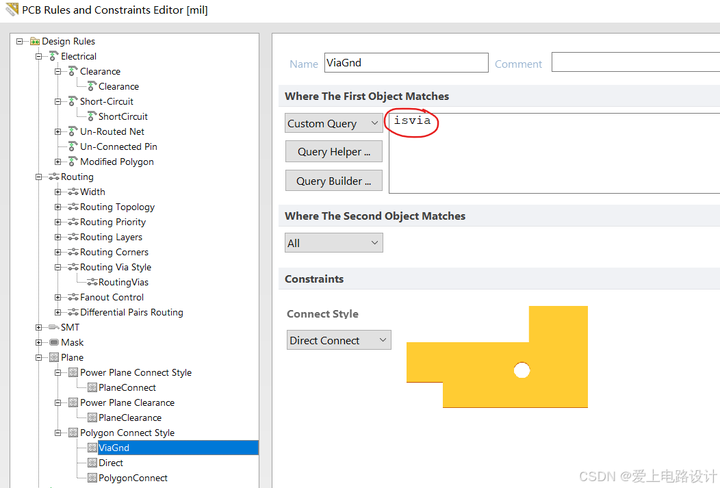Screen dimensions: 720x488
Task: Click the Design Rules root folder icon
Action: 35,41
